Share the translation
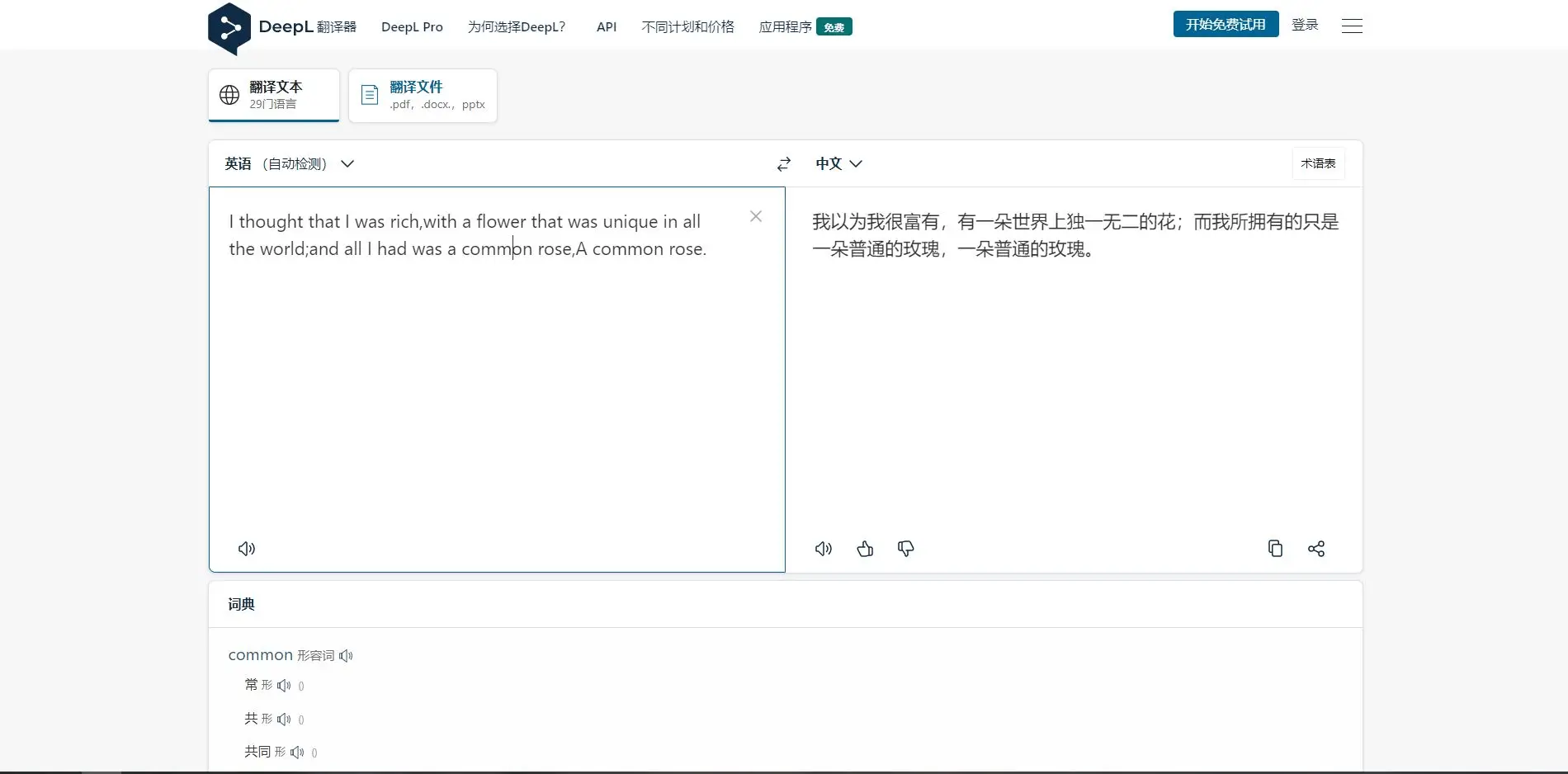 pyautogui.click(x=1316, y=549)
